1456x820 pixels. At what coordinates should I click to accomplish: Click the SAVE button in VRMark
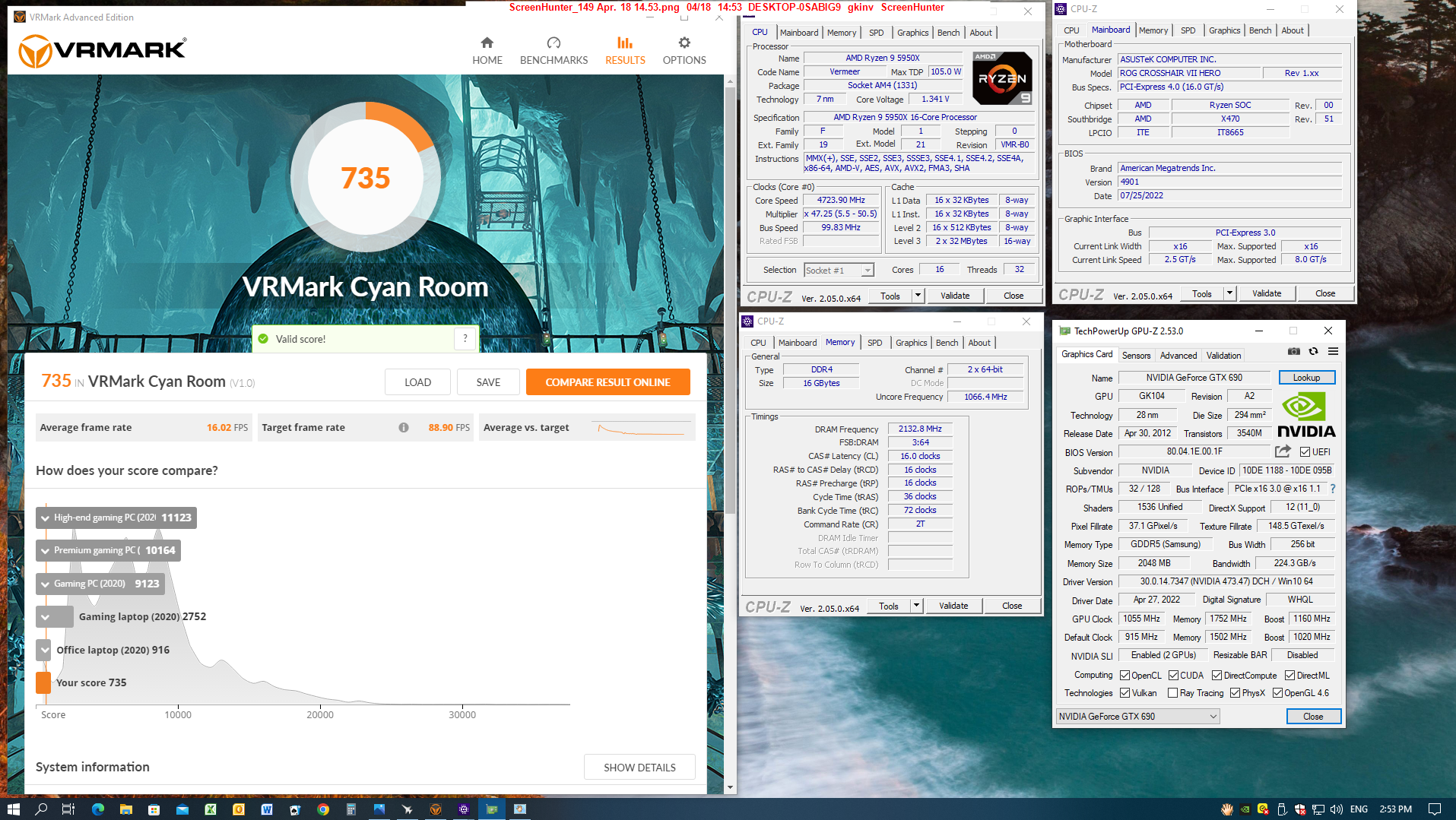click(x=488, y=382)
